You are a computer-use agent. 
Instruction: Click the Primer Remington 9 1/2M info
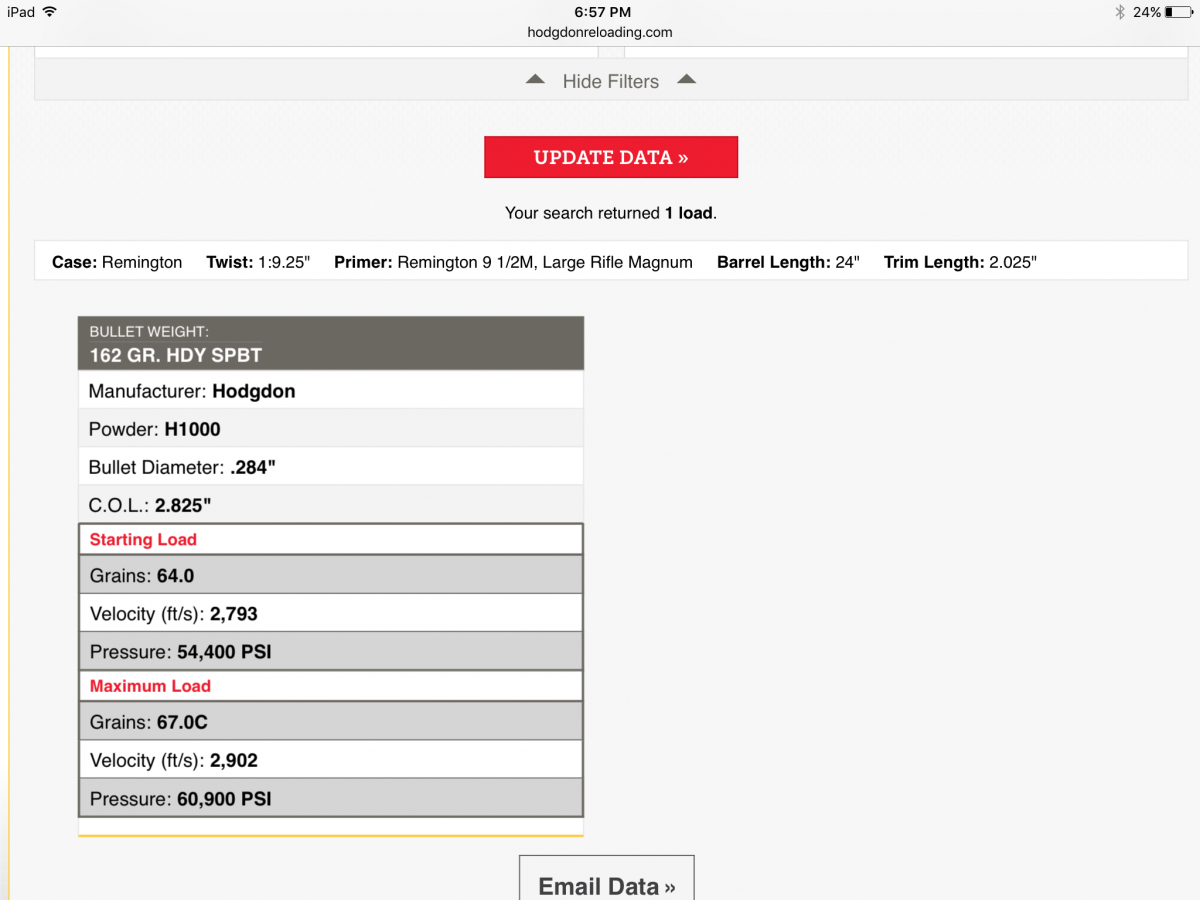tap(513, 262)
